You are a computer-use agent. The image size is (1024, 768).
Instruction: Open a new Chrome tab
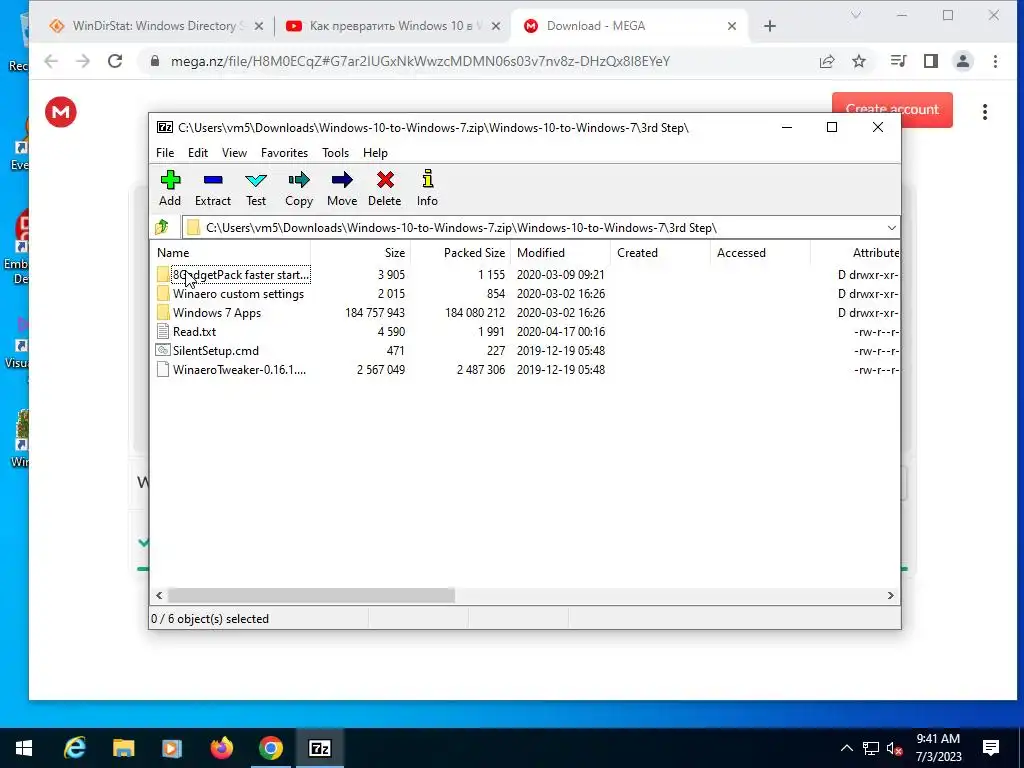click(770, 26)
